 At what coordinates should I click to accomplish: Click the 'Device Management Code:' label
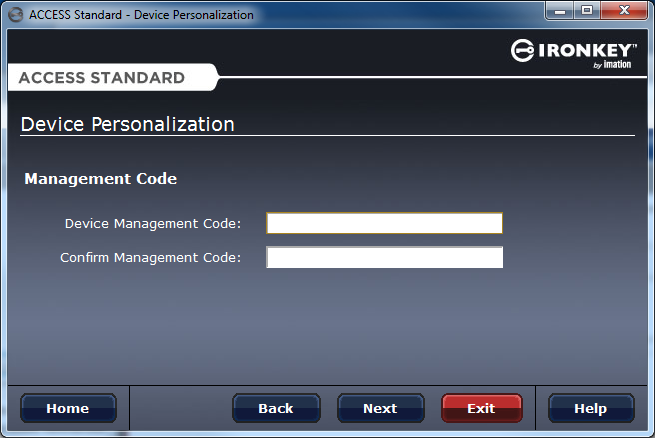153,223
